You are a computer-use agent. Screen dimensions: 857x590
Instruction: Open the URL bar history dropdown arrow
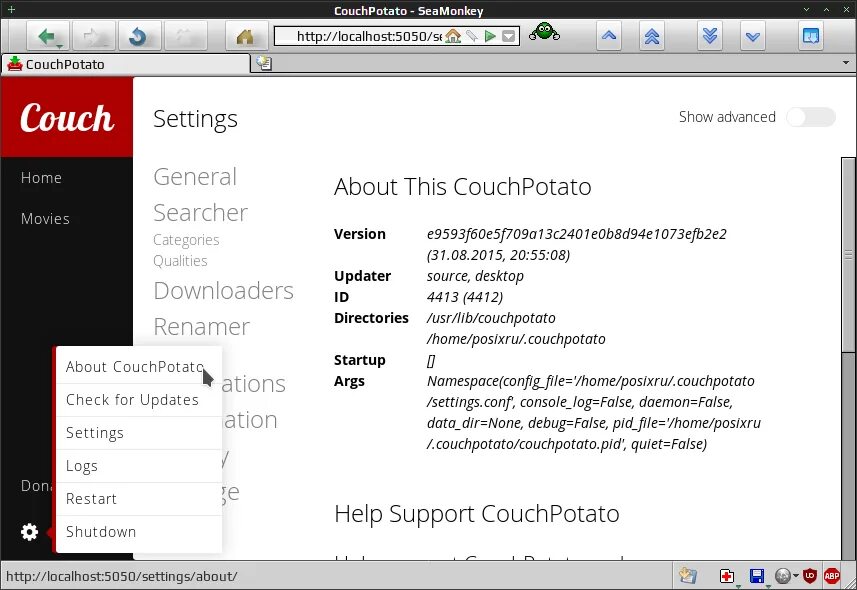[x=508, y=36]
